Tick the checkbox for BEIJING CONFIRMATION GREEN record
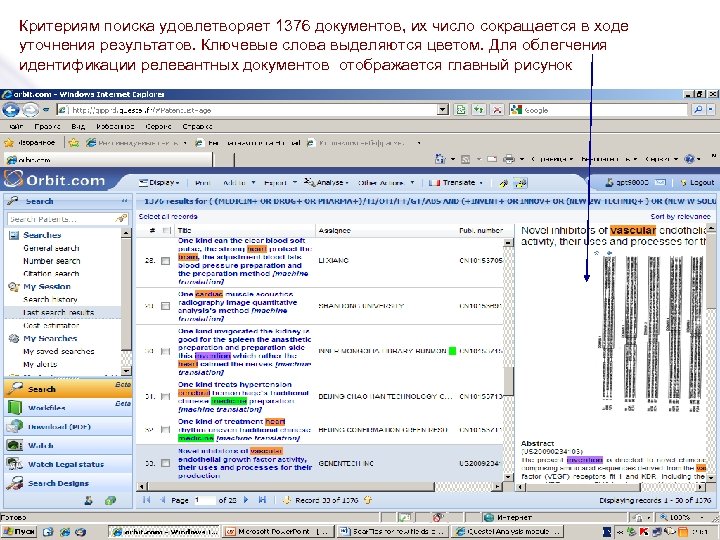This screenshot has width=720, height=540. click(x=165, y=430)
